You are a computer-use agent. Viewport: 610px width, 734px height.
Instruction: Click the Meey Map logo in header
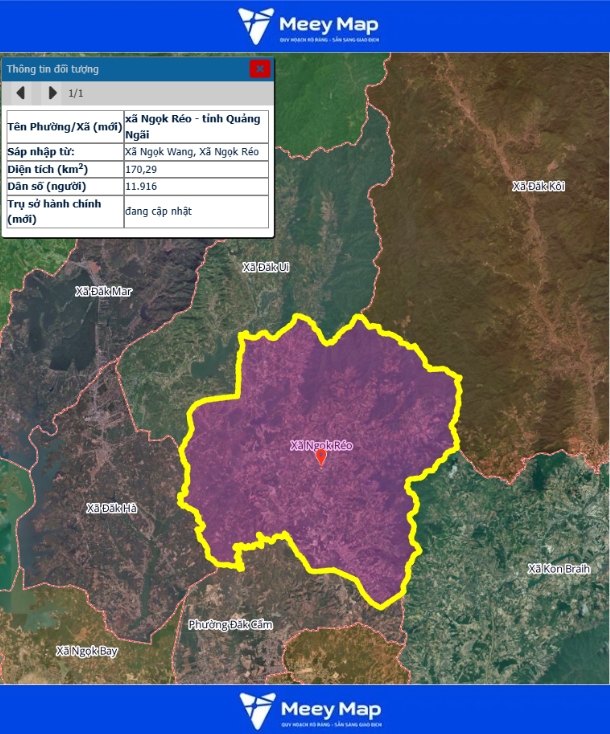click(304, 26)
